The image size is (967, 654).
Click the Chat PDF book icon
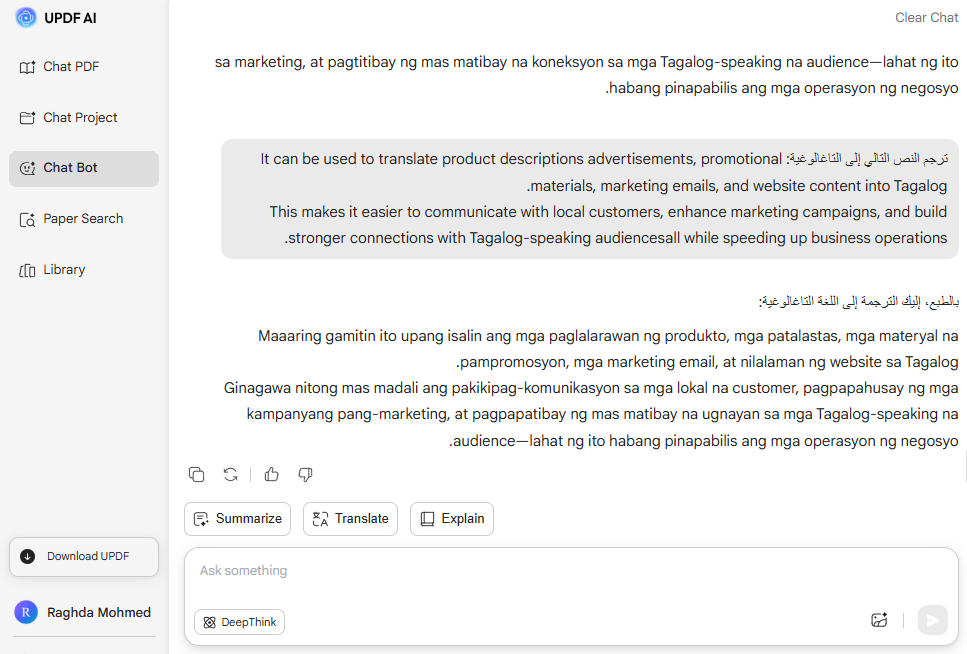point(27,67)
